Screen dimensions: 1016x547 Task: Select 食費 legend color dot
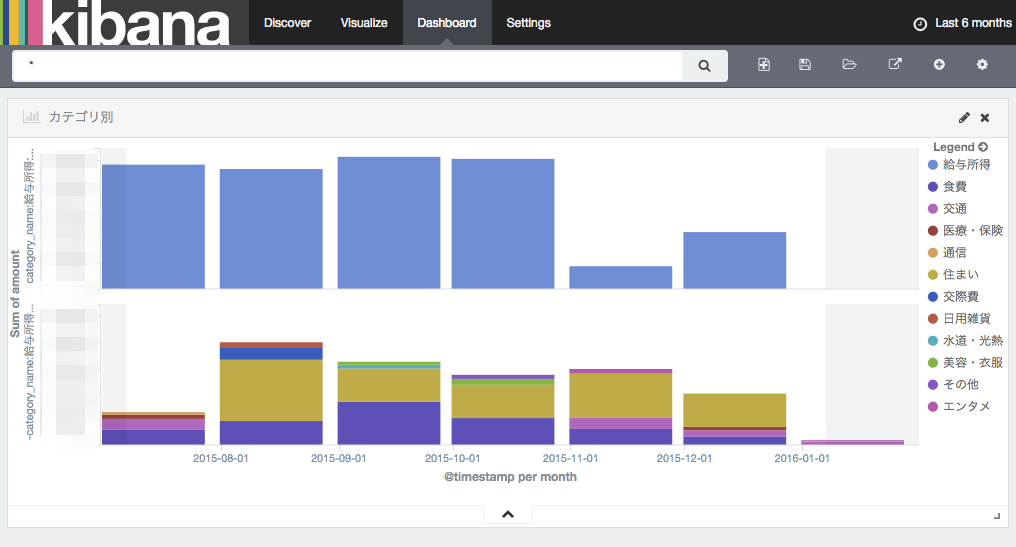click(933, 187)
